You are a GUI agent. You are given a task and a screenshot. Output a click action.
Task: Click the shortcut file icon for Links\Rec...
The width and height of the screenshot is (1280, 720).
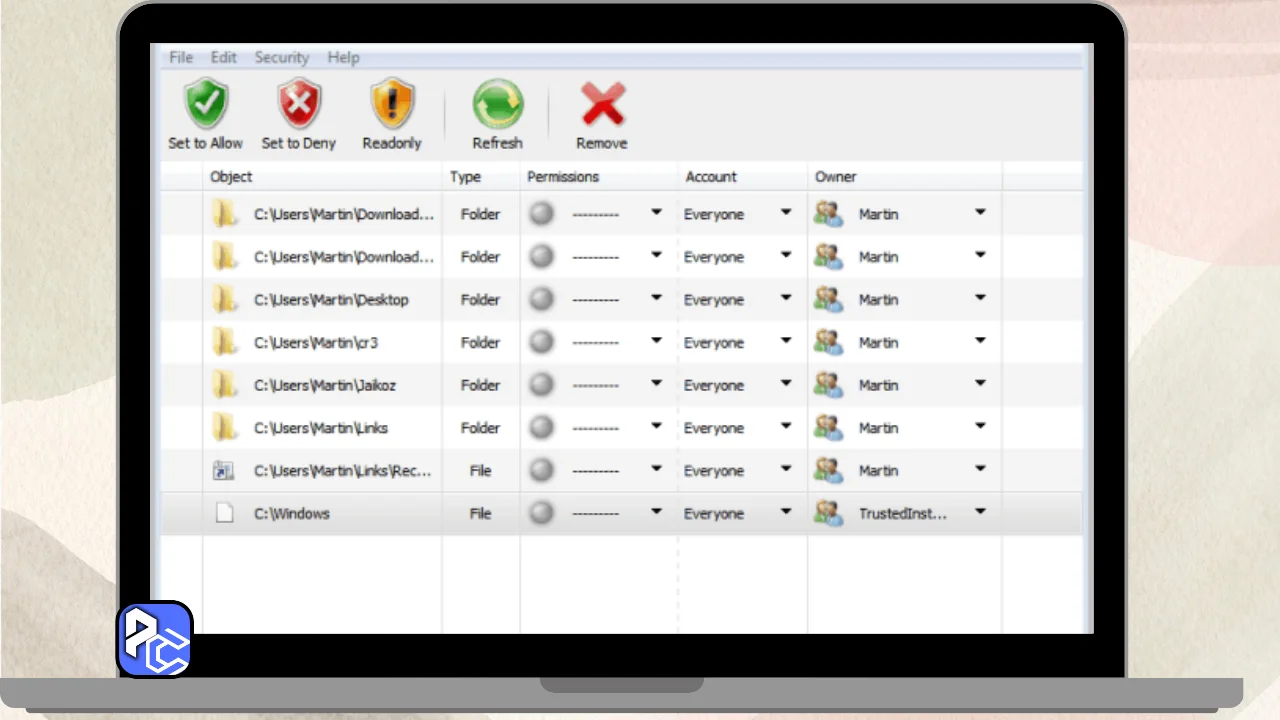[x=224, y=471]
